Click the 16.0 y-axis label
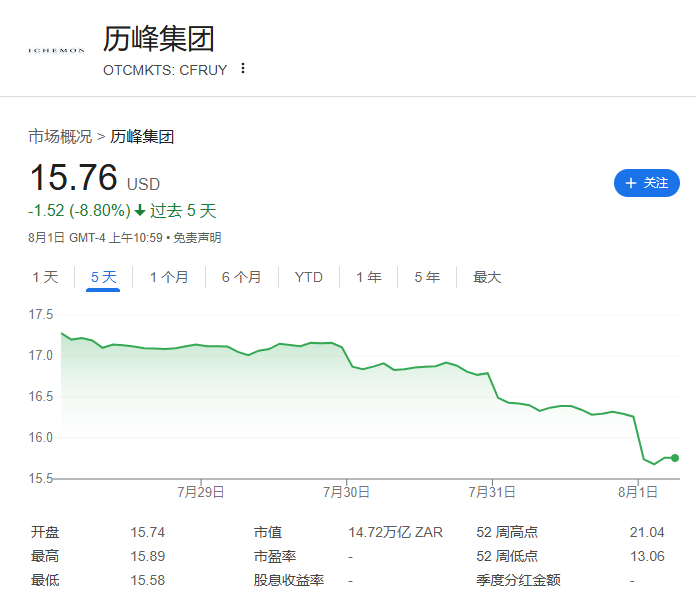 40,437
